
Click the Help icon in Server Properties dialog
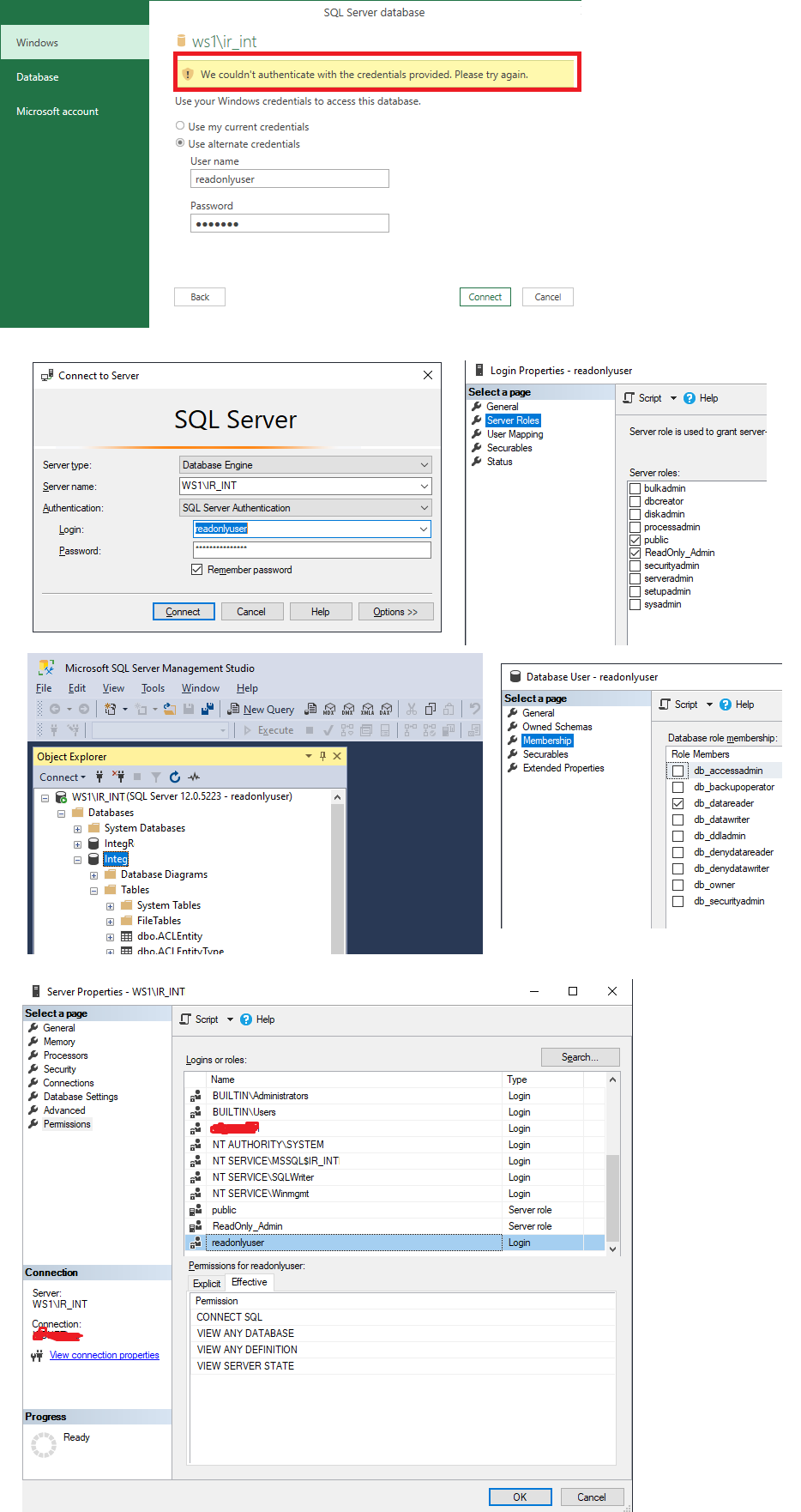246,1019
